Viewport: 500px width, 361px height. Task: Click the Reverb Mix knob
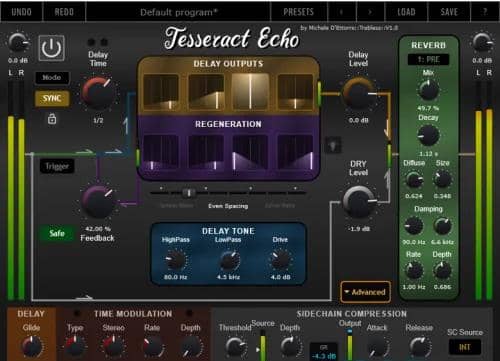click(428, 90)
